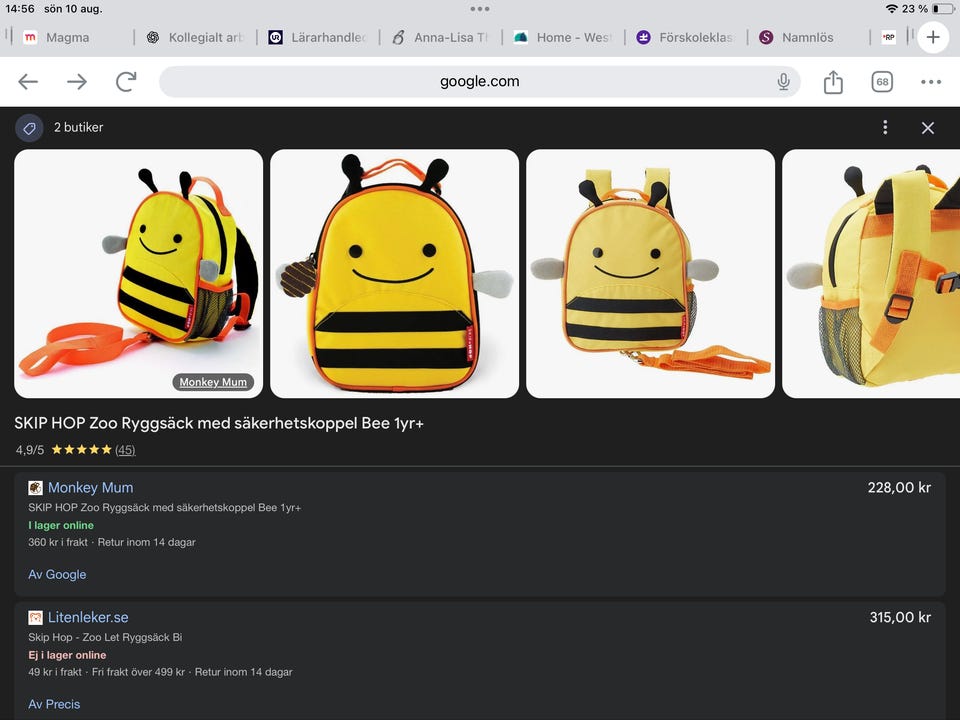Switch to the Home - West tab
The image size is (960, 720).
tap(562, 37)
